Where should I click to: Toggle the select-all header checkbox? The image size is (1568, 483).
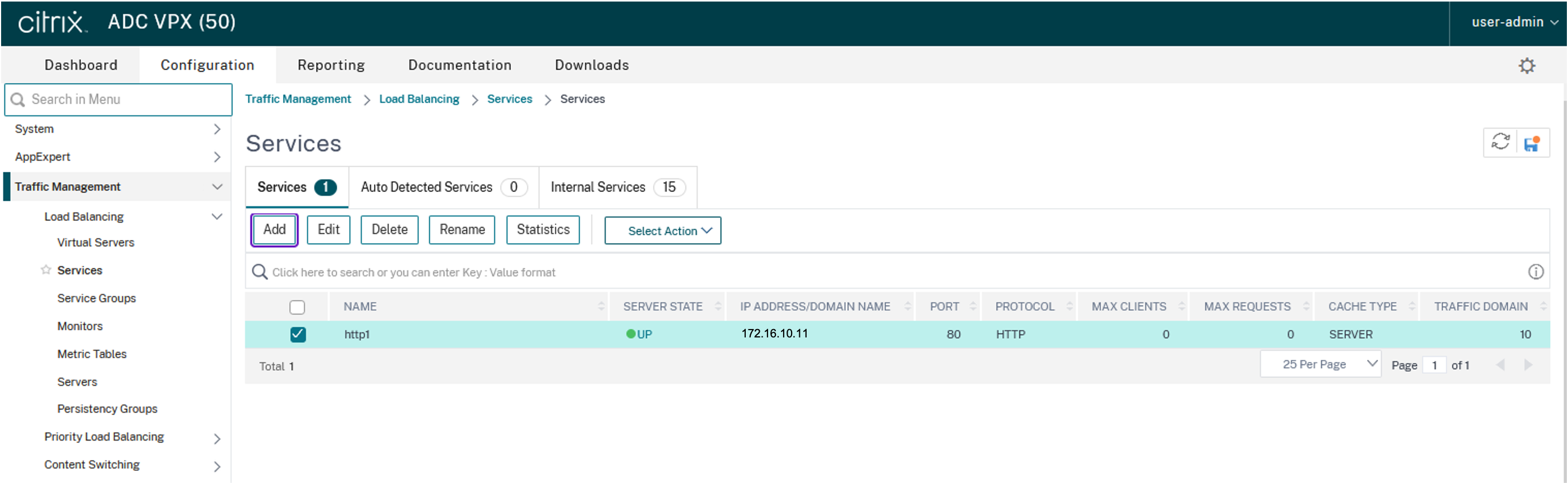[297, 307]
